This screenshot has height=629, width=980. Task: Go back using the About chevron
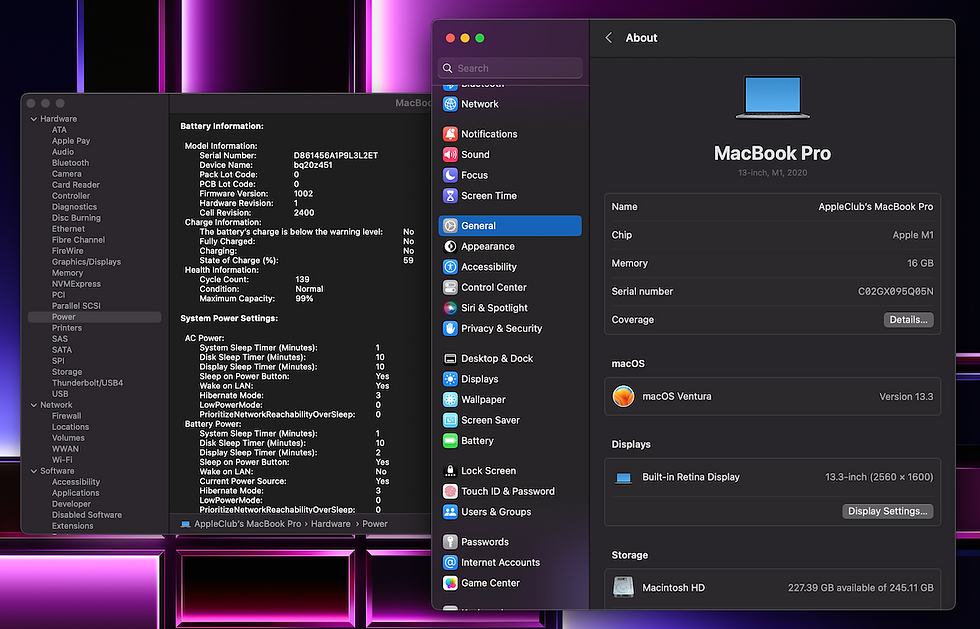click(609, 38)
